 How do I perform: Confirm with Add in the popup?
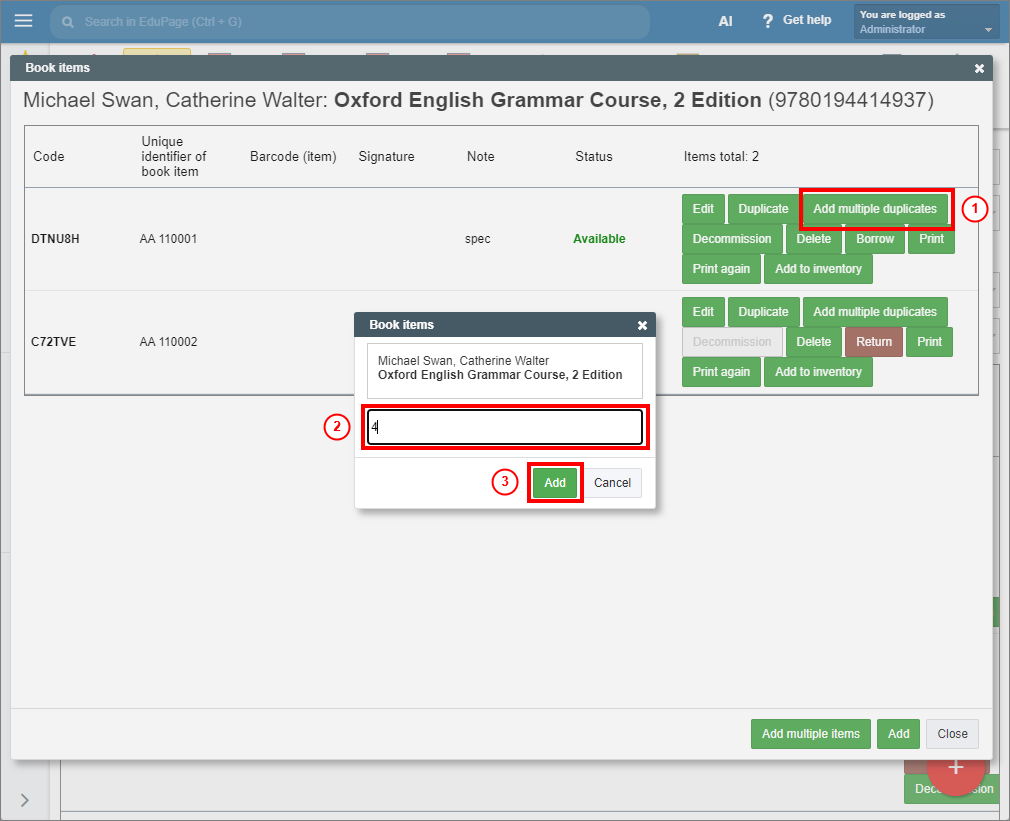pyautogui.click(x=555, y=483)
